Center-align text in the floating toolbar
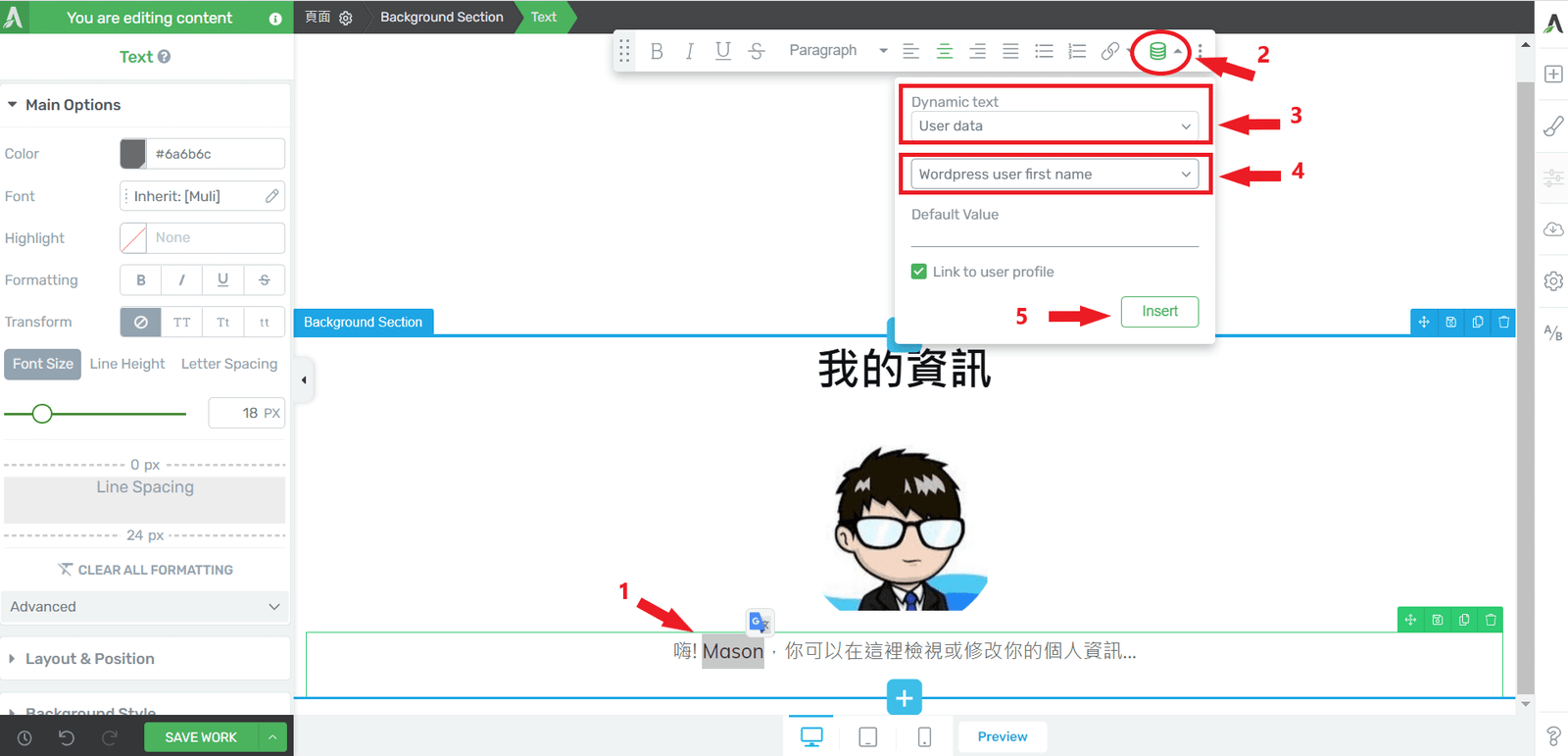1568x756 pixels. [945, 51]
